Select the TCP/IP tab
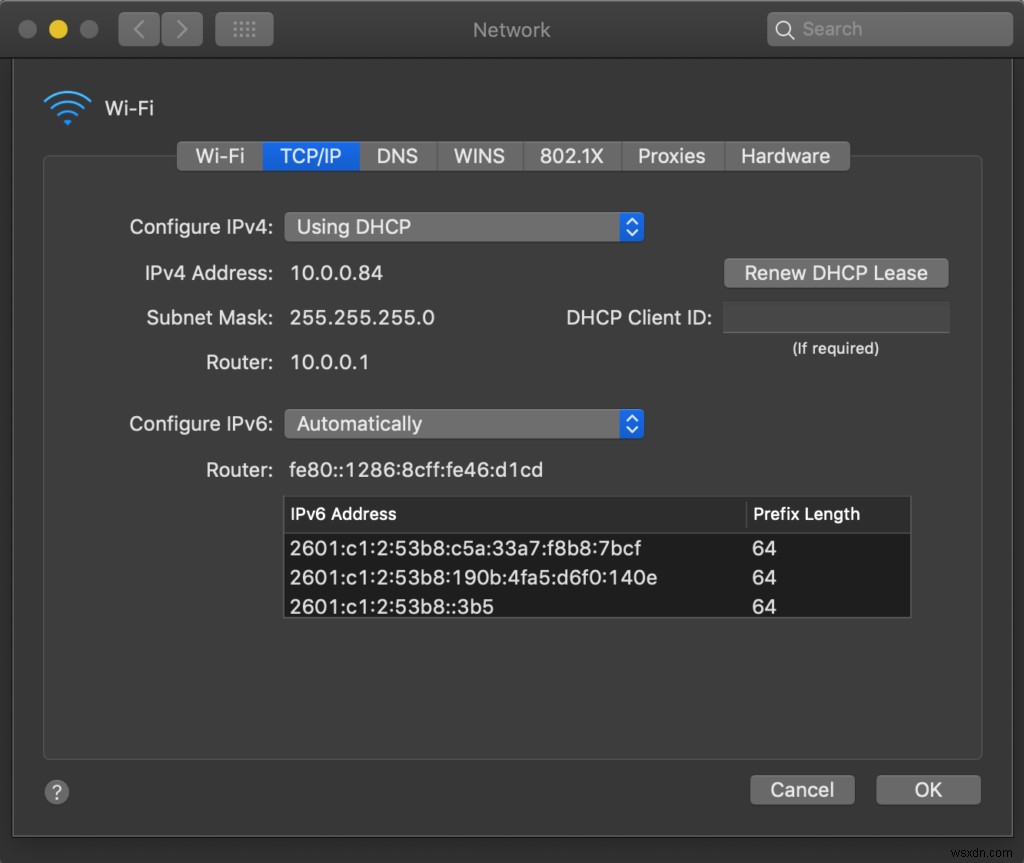This screenshot has height=863, width=1024. pos(311,156)
